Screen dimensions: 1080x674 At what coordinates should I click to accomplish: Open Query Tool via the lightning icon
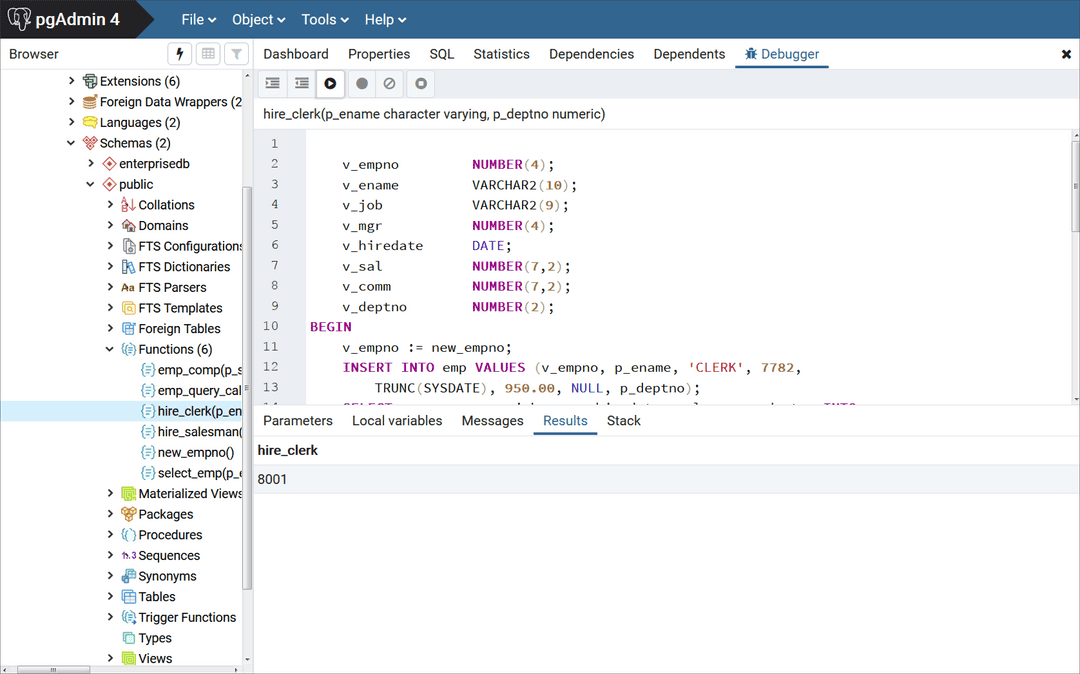[x=180, y=54]
